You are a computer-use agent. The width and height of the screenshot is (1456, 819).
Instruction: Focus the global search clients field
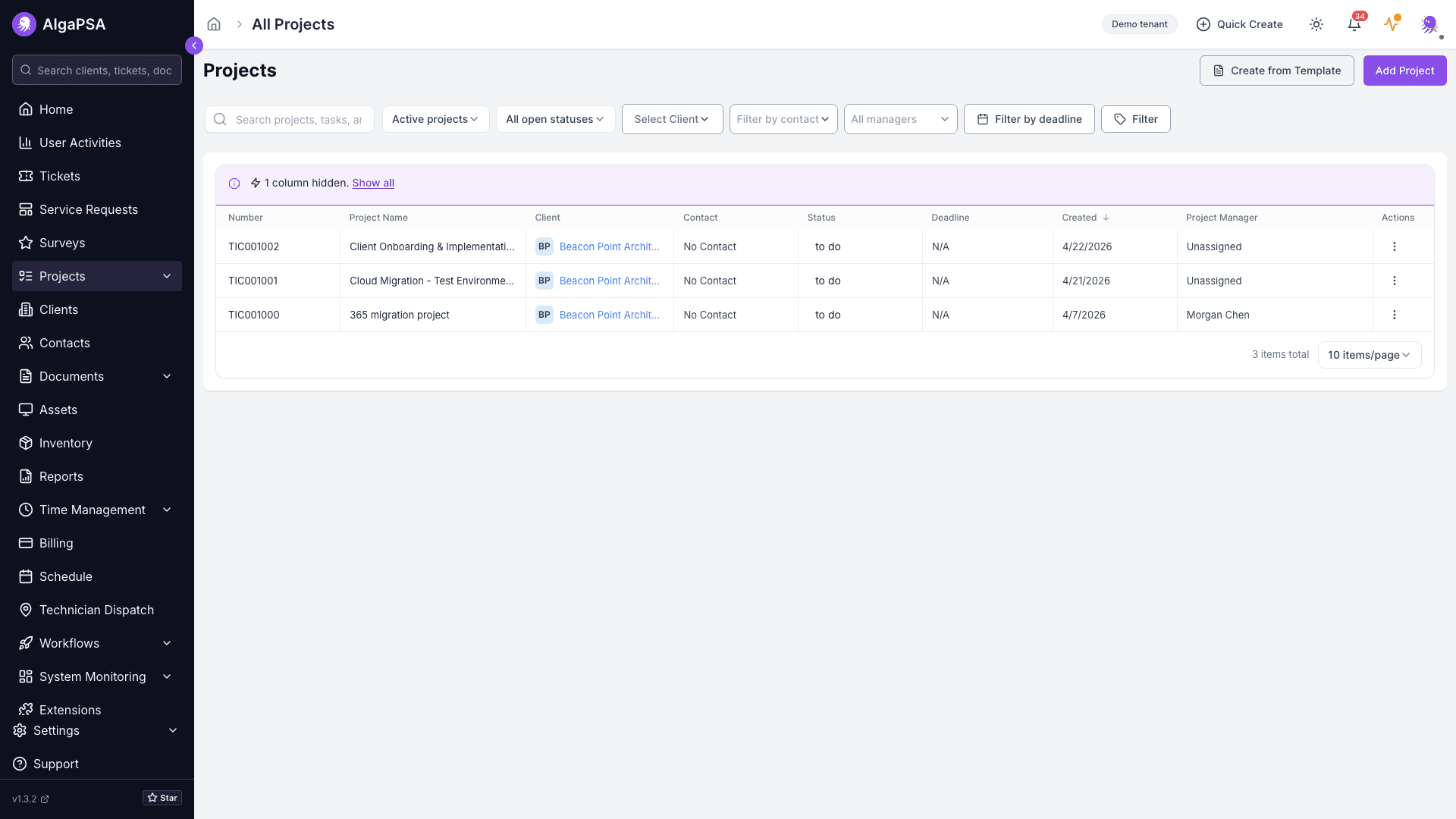point(97,70)
